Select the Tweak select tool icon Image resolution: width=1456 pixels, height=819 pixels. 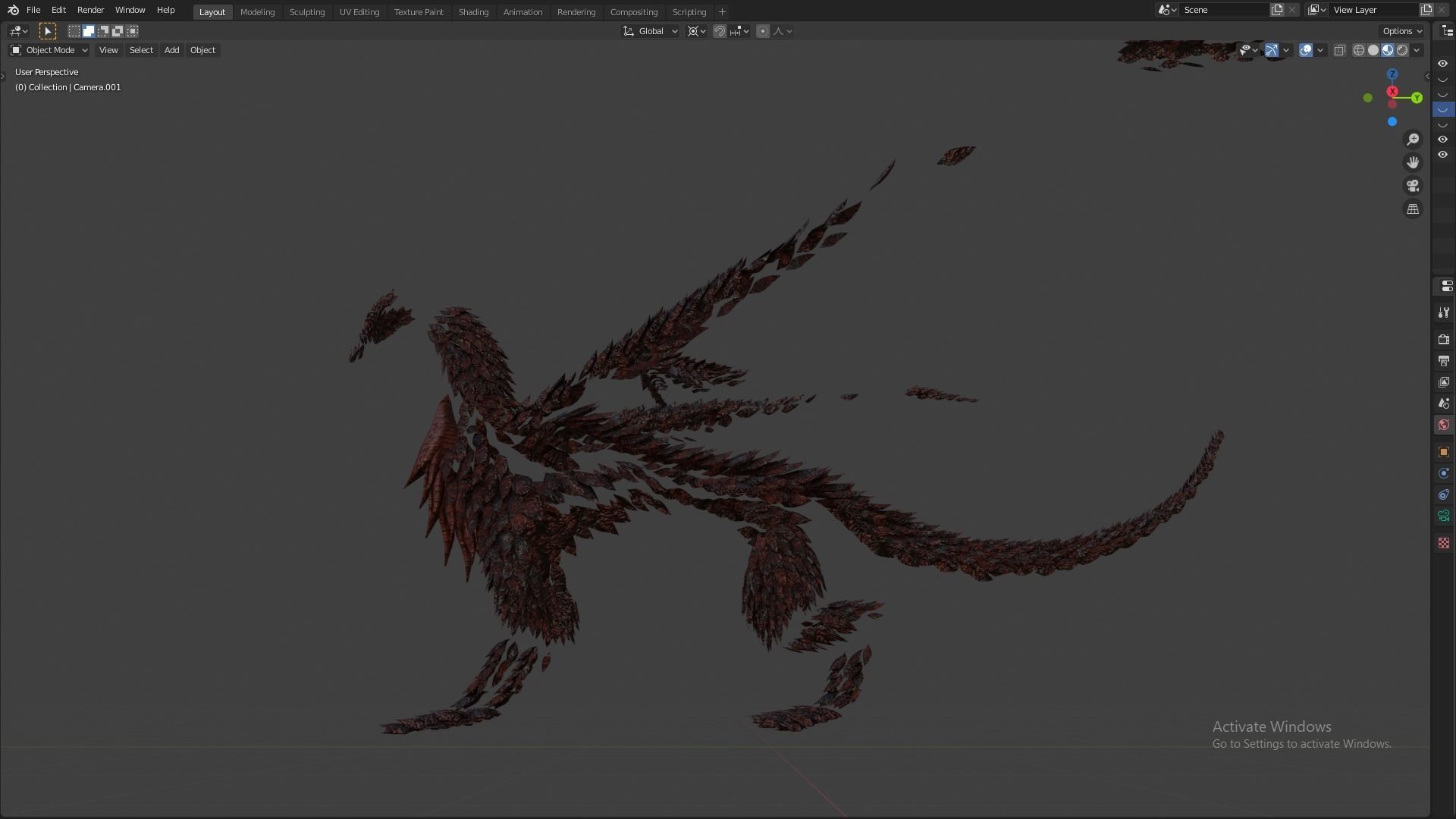47,31
